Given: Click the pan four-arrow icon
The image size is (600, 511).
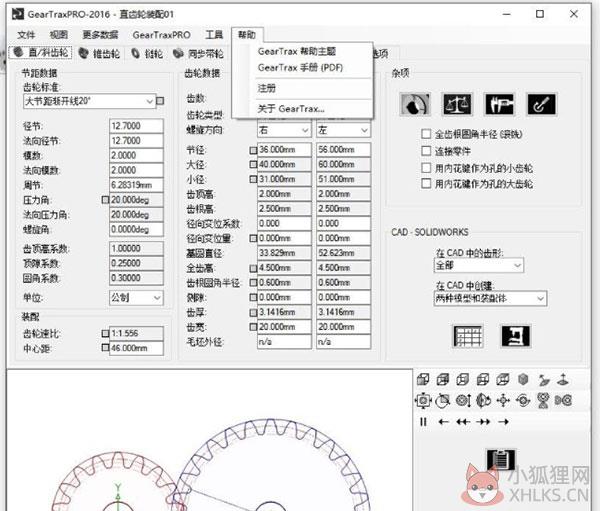Looking at the screenshot, I should coord(503,401).
